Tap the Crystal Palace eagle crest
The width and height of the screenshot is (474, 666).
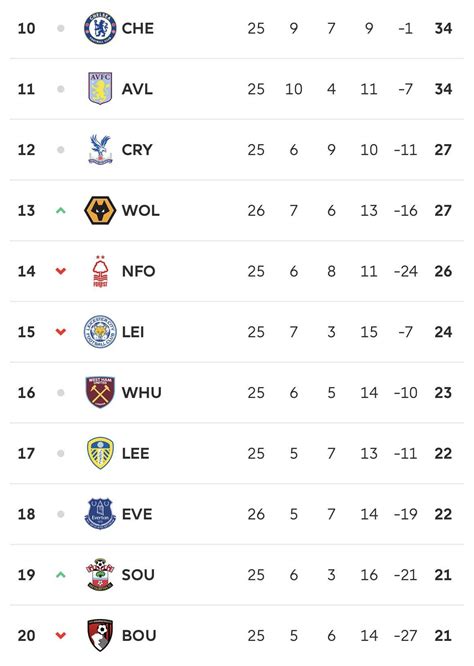point(100,150)
